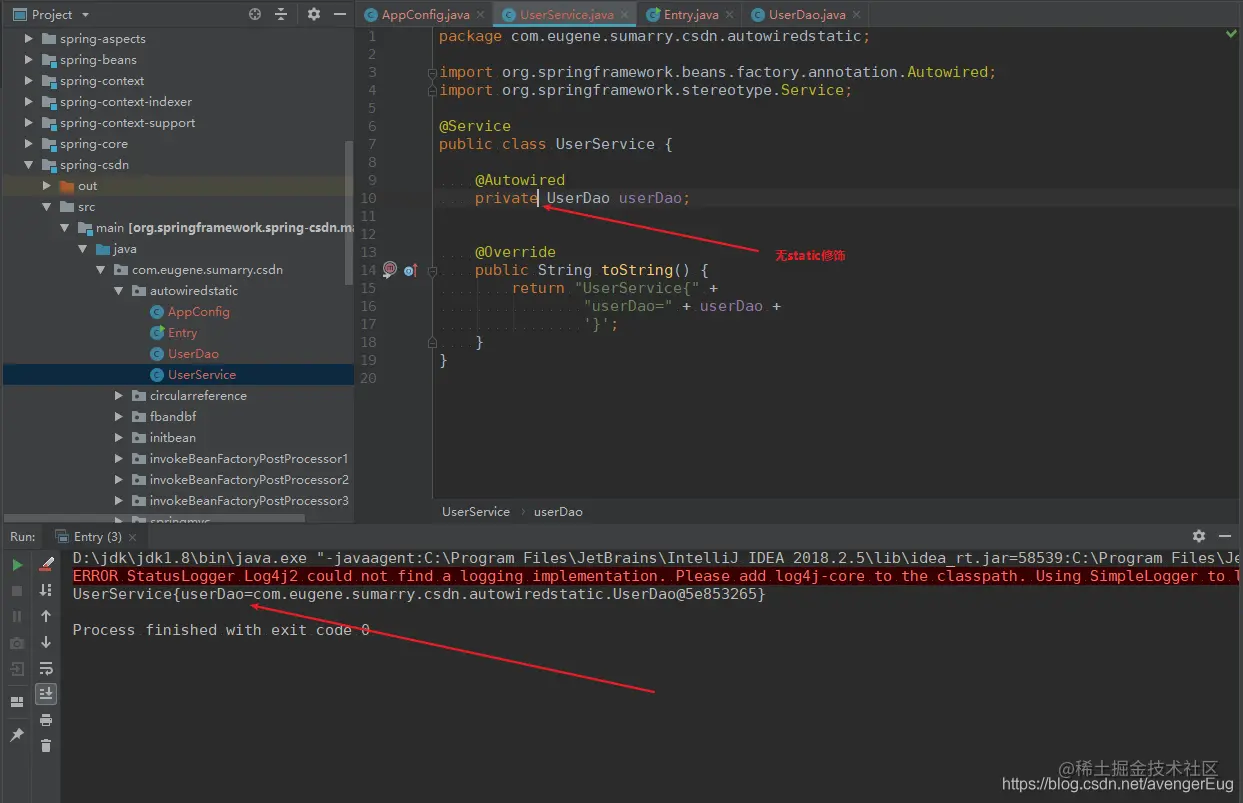
Task: Open UserDao in the project tree
Action: coord(193,354)
